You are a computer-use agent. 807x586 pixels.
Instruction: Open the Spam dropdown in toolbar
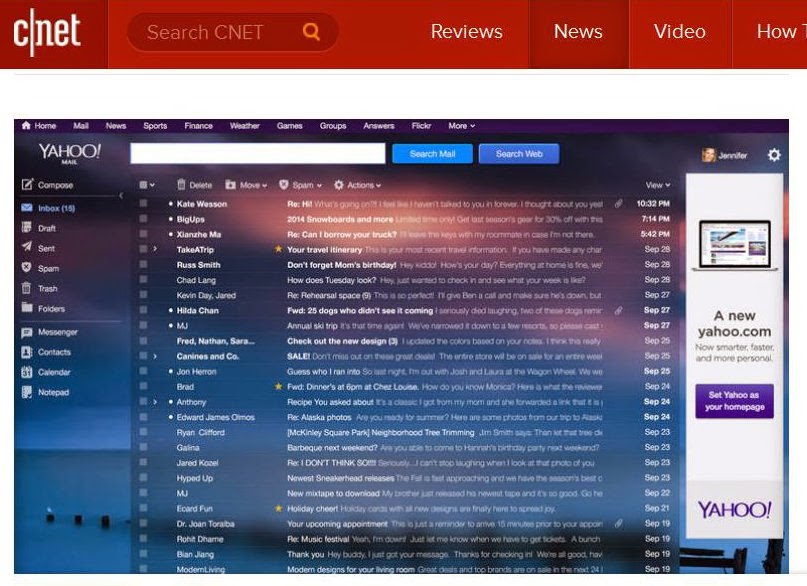(301, 185)
